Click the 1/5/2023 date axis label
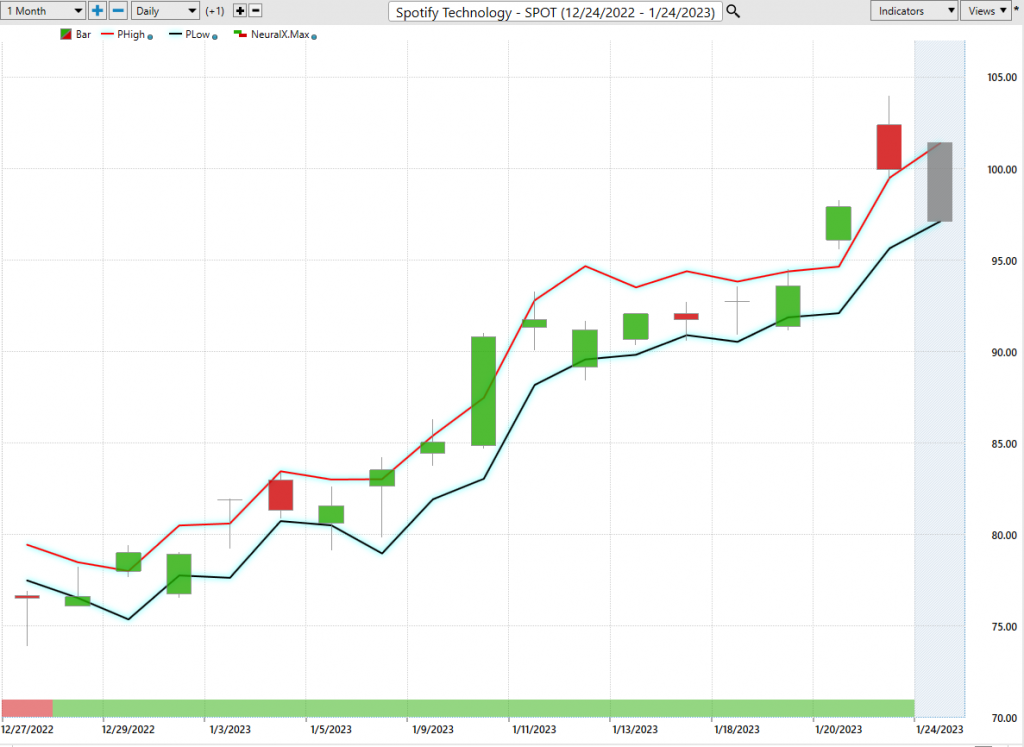Image resolution: width=1024 pixels, height=747 pixels. coord(330,729)
